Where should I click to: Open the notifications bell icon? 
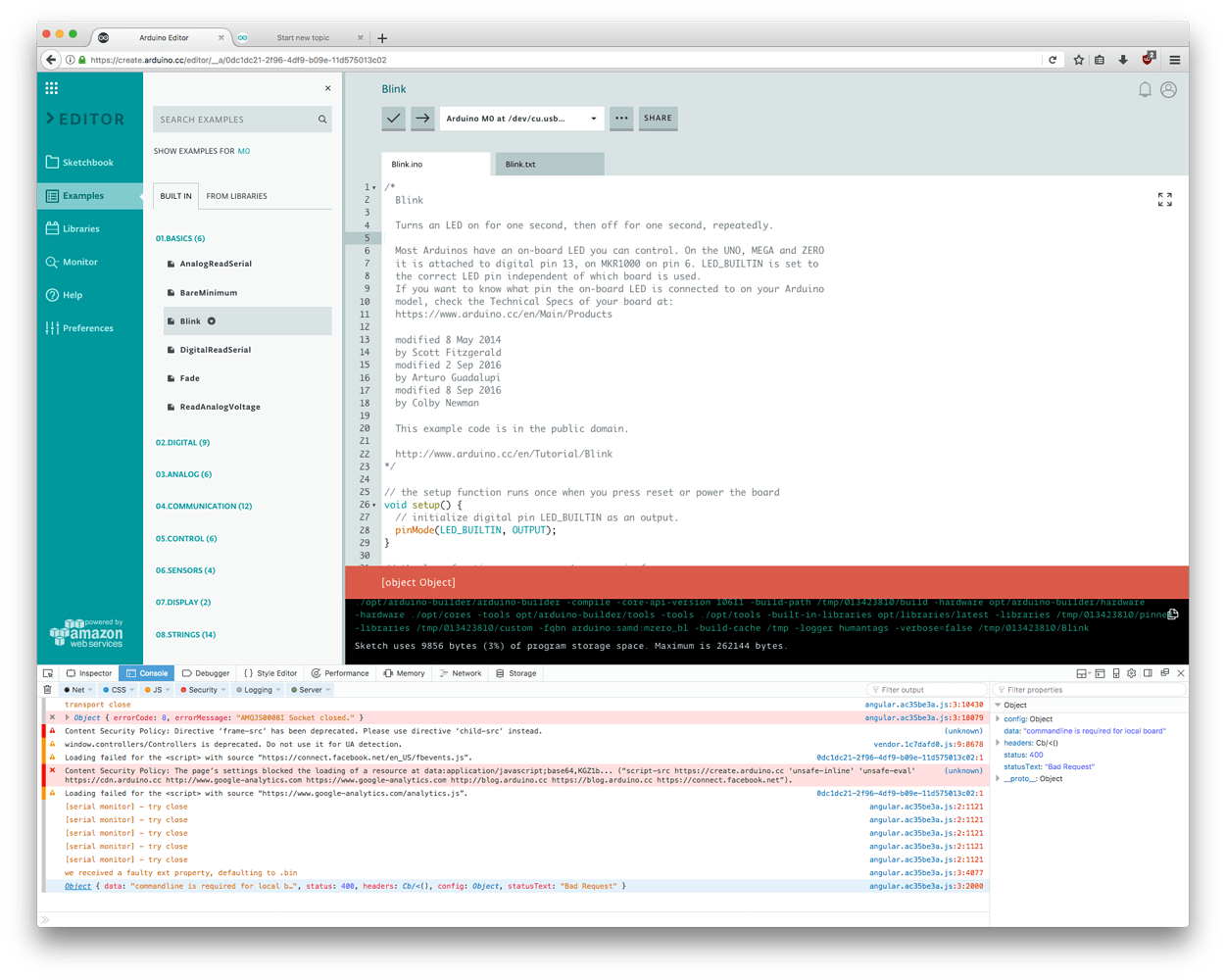point(1145,88)
